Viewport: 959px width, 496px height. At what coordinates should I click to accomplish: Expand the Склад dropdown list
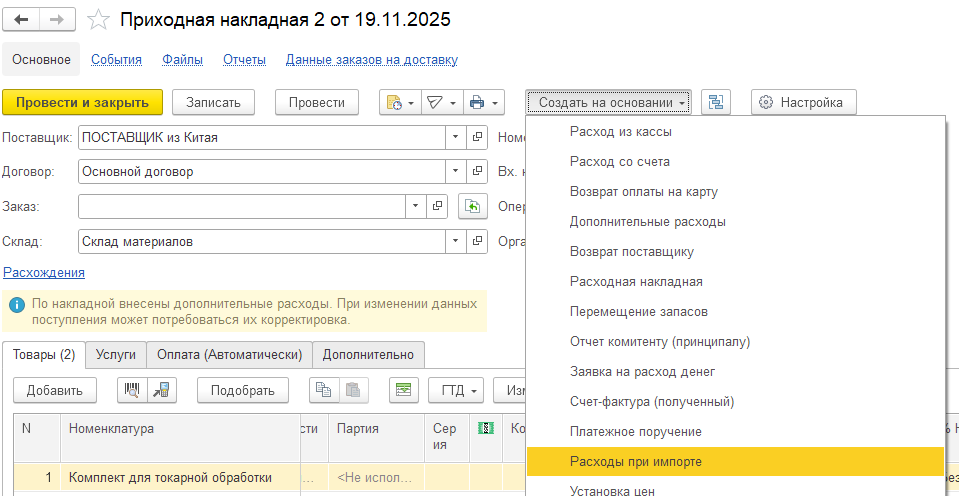point(456,241)
